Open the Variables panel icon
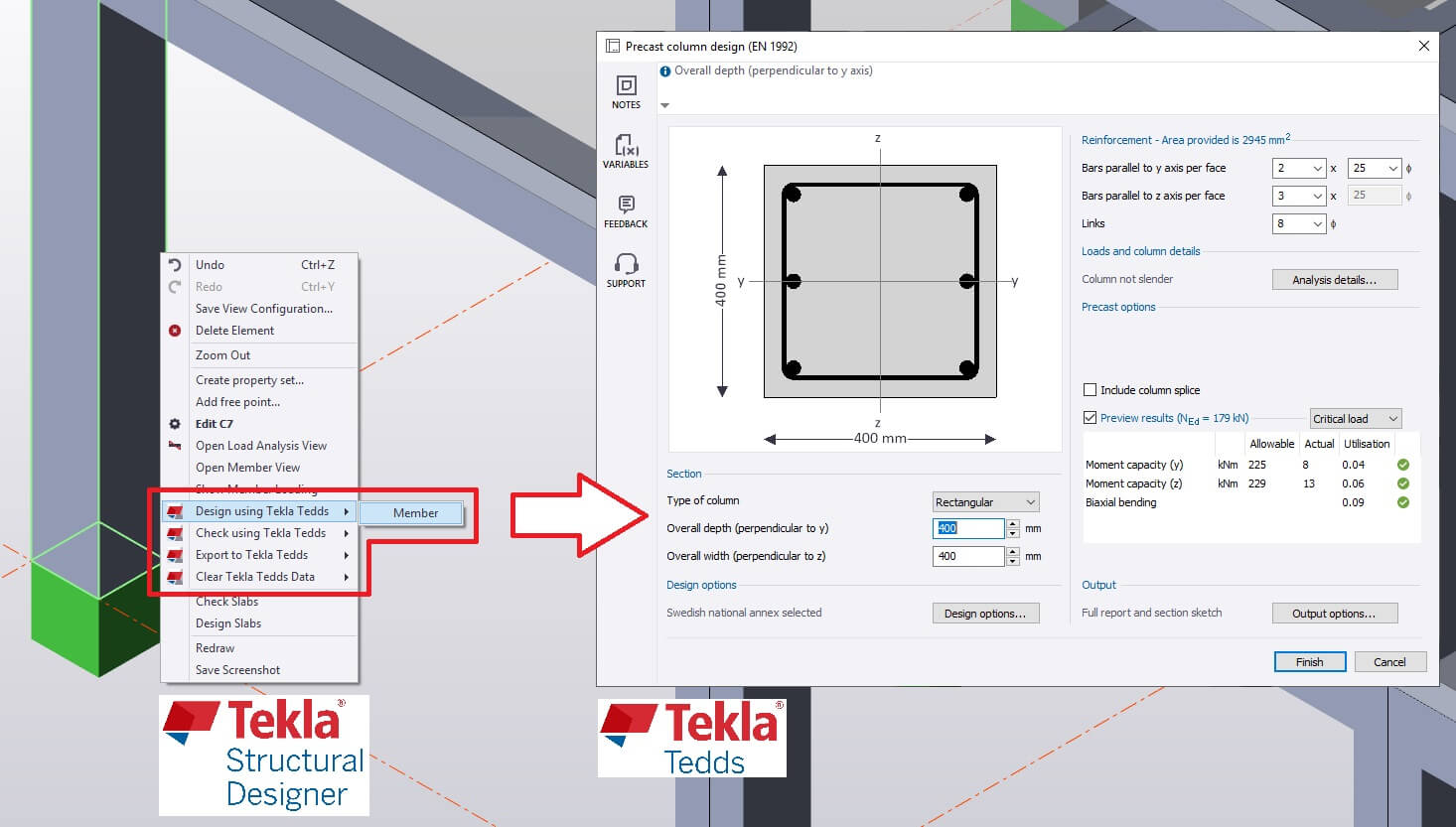This screenshot has height=827, width=1456. (626, 145)
